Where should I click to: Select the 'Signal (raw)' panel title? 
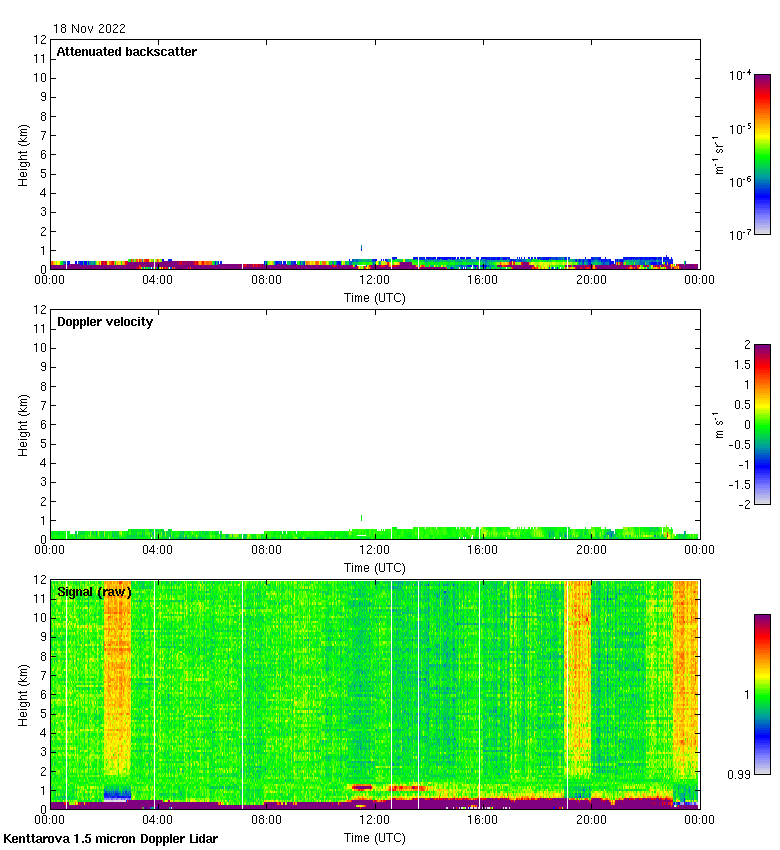(94, 592)
